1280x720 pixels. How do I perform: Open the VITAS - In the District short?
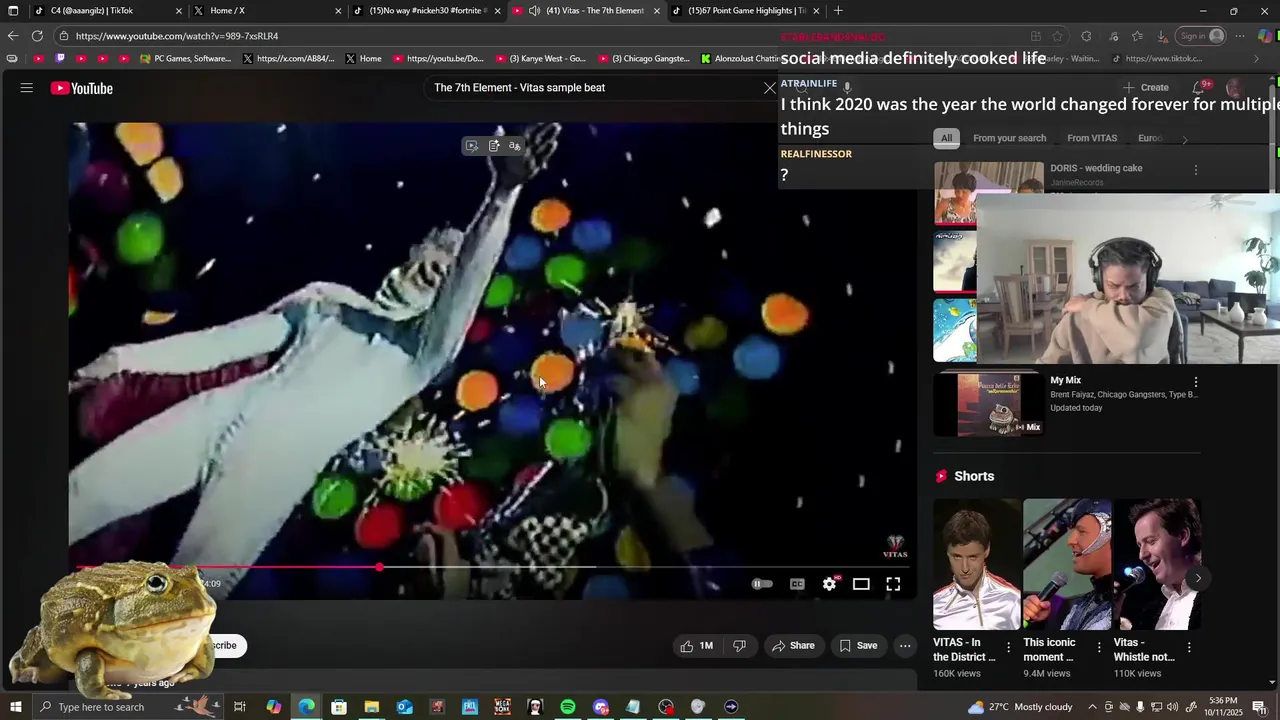point(977,565)
